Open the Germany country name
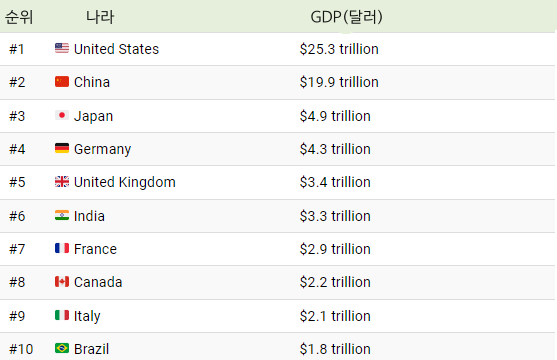 click(x=102, y=149)
